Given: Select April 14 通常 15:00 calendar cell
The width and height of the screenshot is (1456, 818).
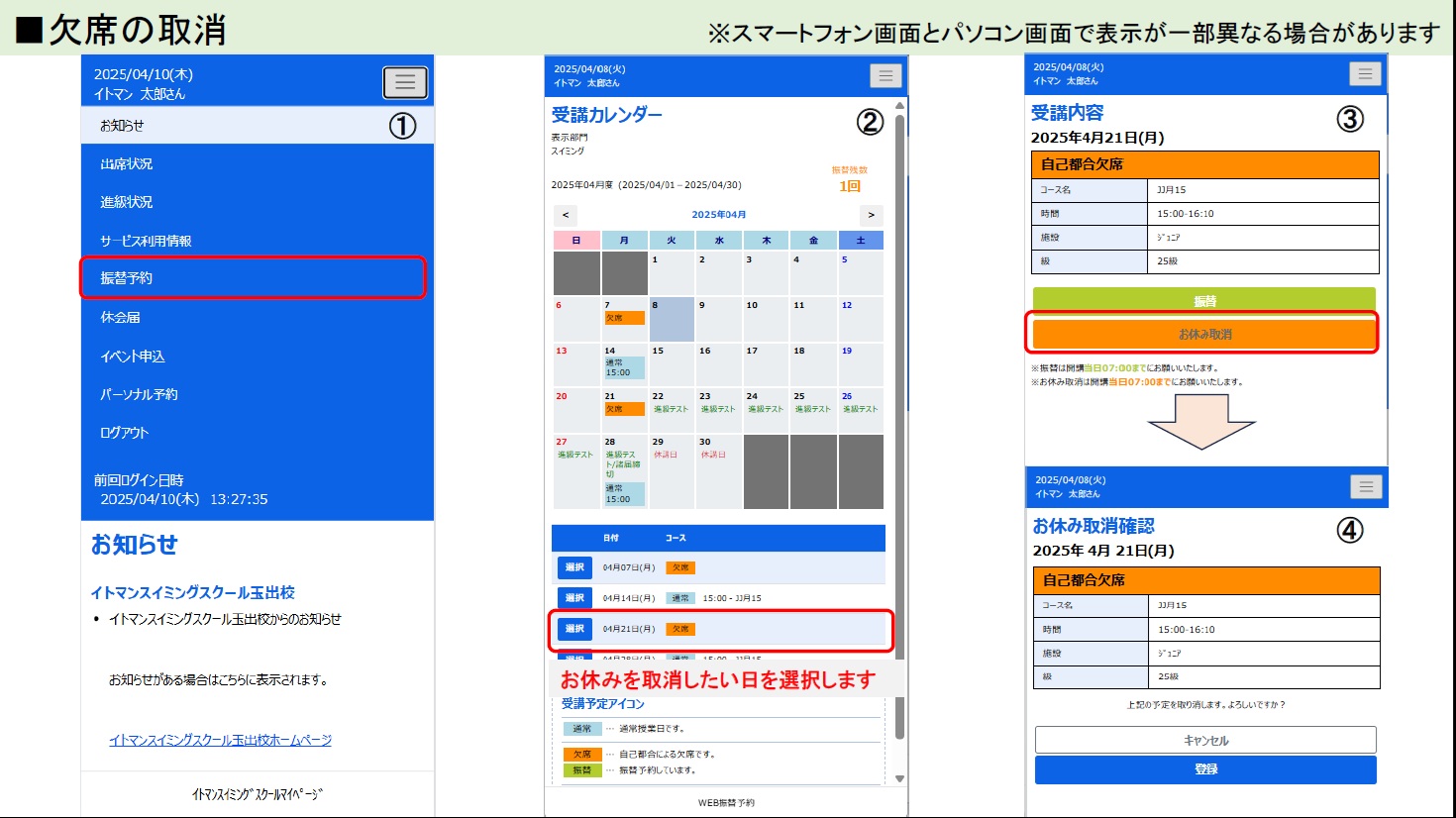Looking at the screenshot, I should pyautogui.click(x=625, y=364).
